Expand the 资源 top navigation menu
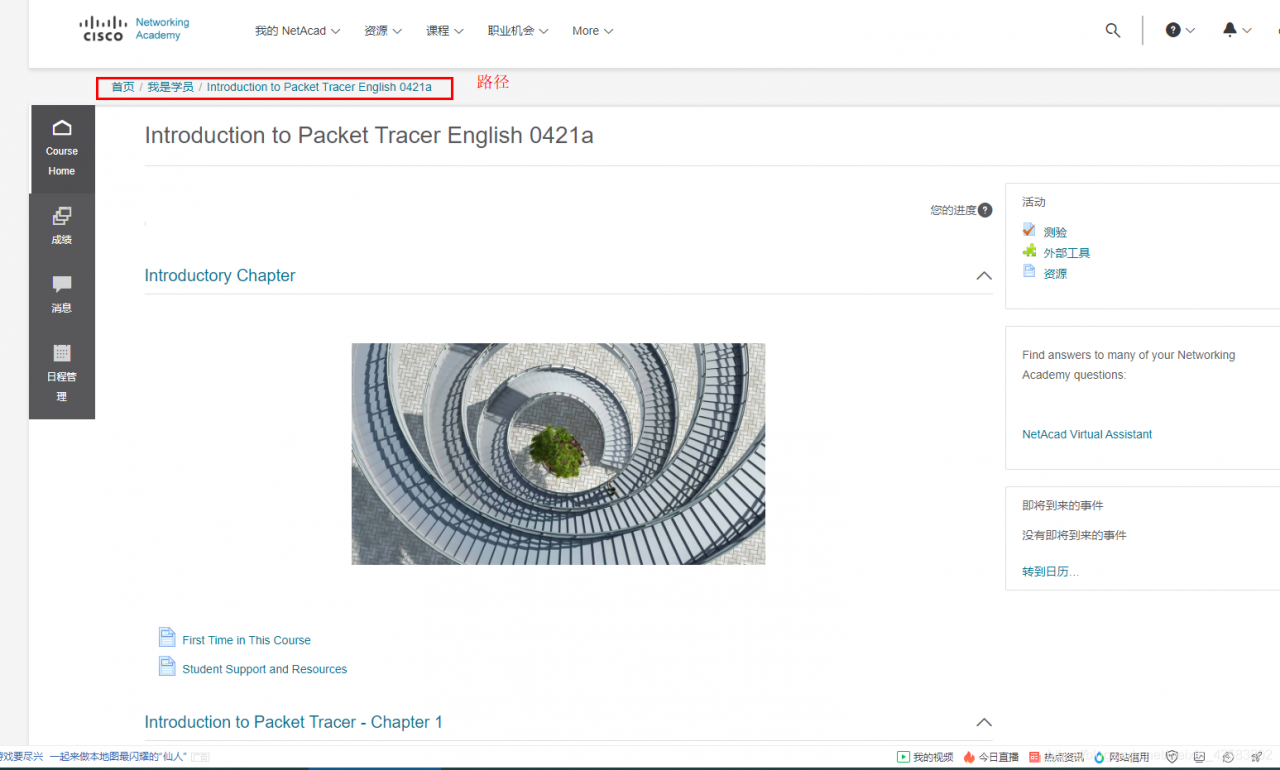Viewport: 1280px width, 770px height. (383, 31)
